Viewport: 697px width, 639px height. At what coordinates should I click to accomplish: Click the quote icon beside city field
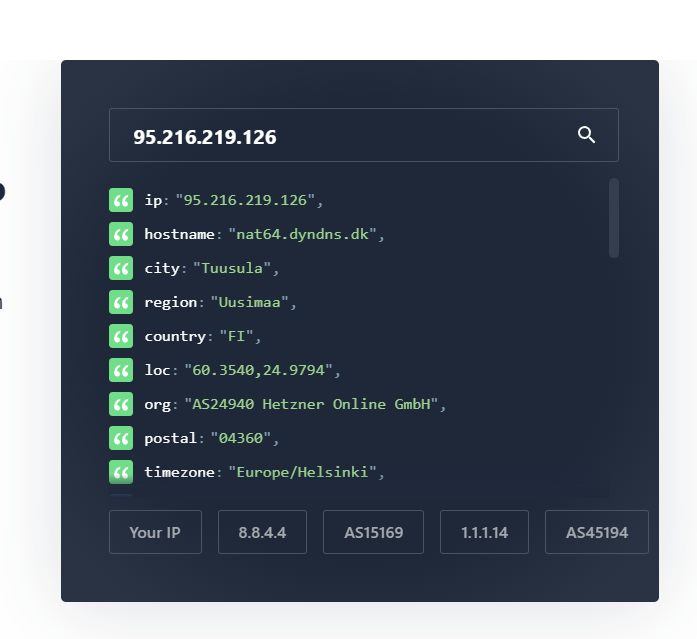click(121, 268)
